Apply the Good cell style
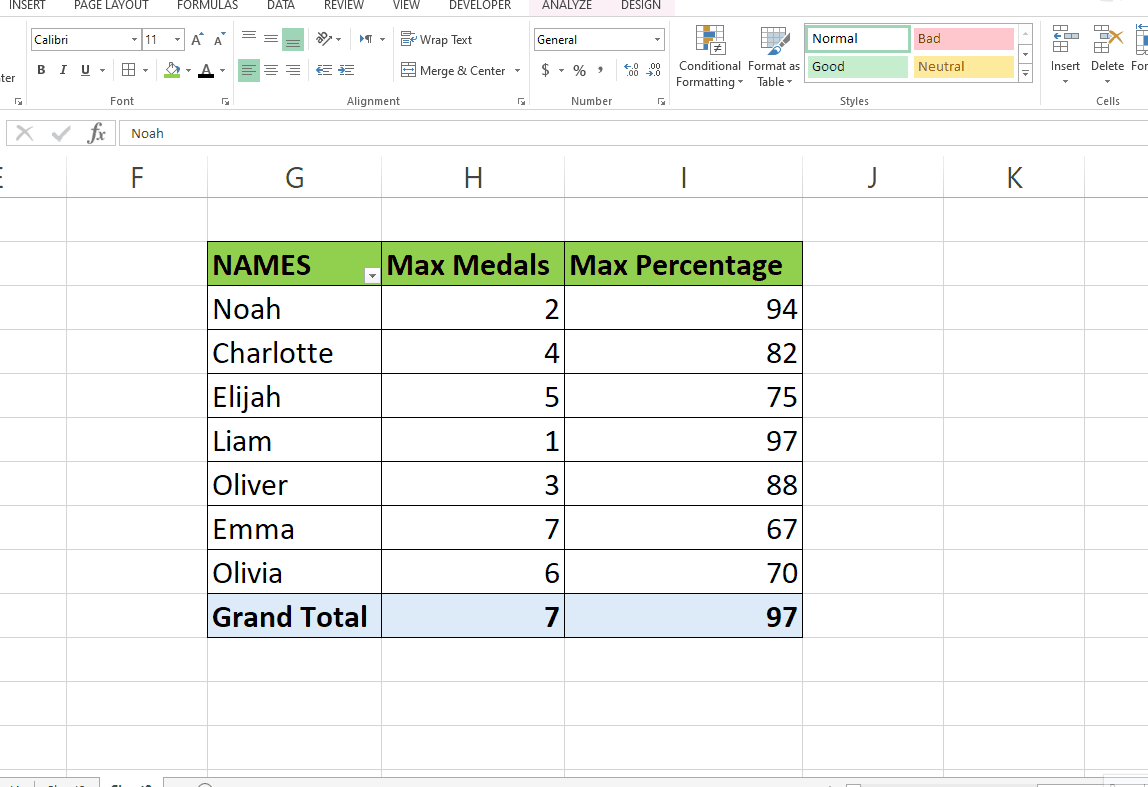1148x787 pixels. 855,66
